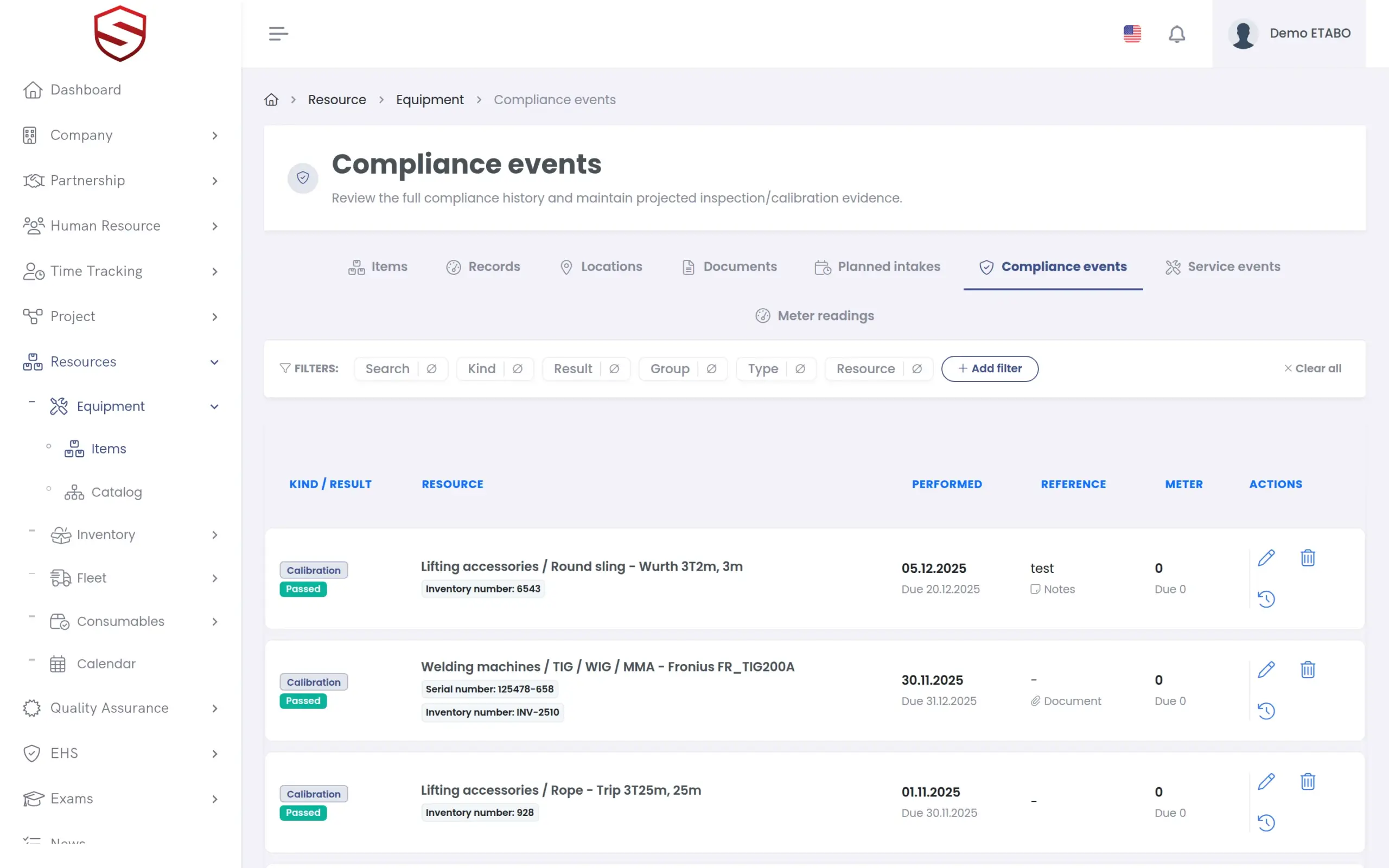Clear the Kind filter with its reset icon
This screenshot has width=1389, height=868.
click(x=517, y=368)
